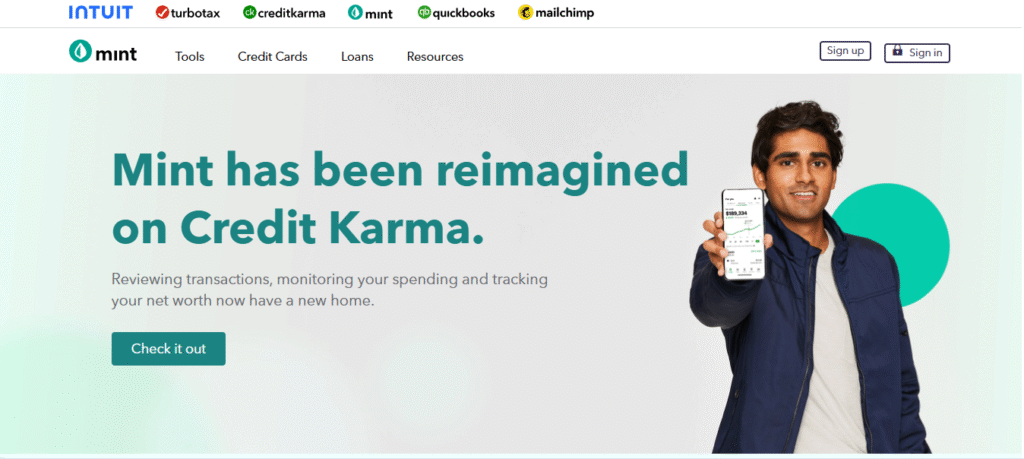Click the Sign up button

click(x=845, y=51)
